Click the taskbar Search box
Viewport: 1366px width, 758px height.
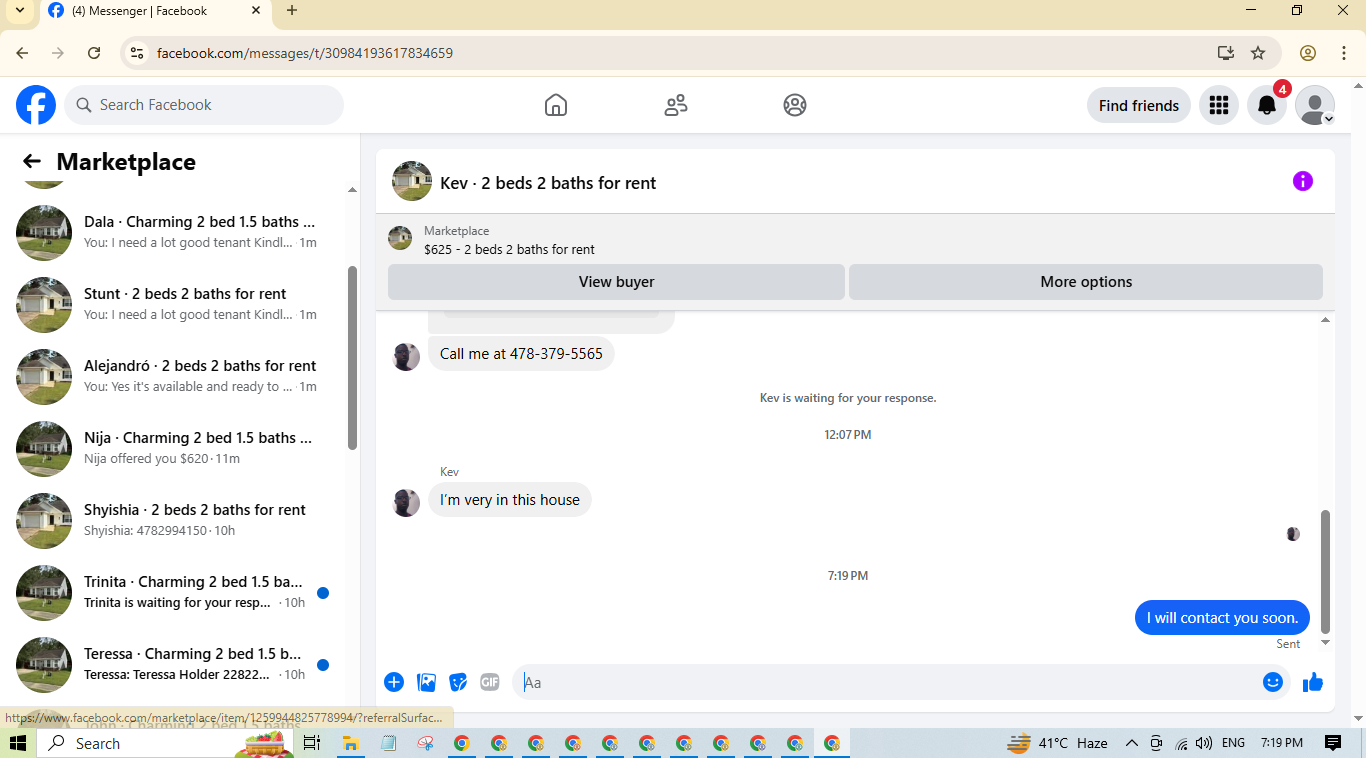pos(165,743)
